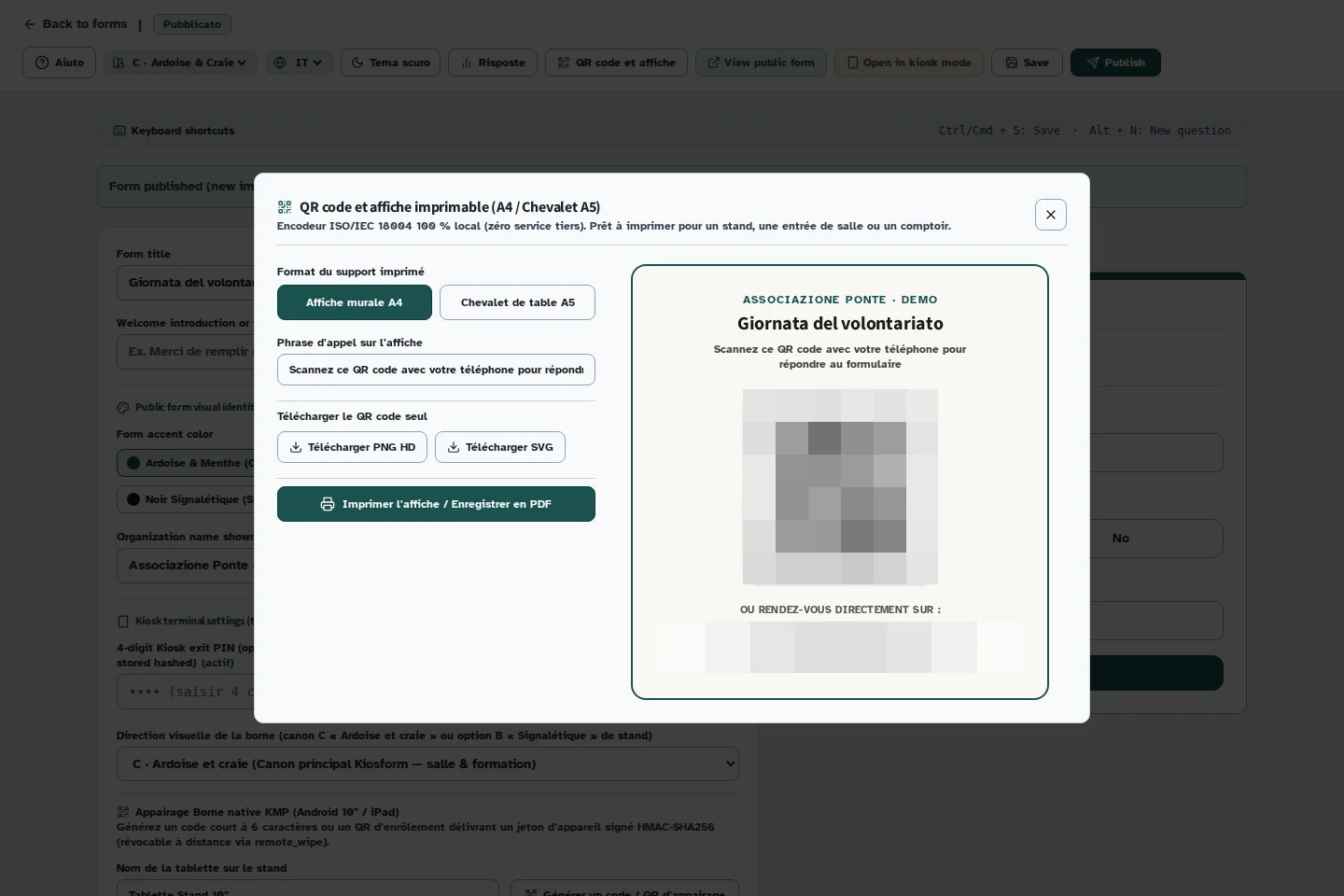This screenshot has width=1344, height=896.
Task: Click the Form title input field
Action: tap(187, 283)
